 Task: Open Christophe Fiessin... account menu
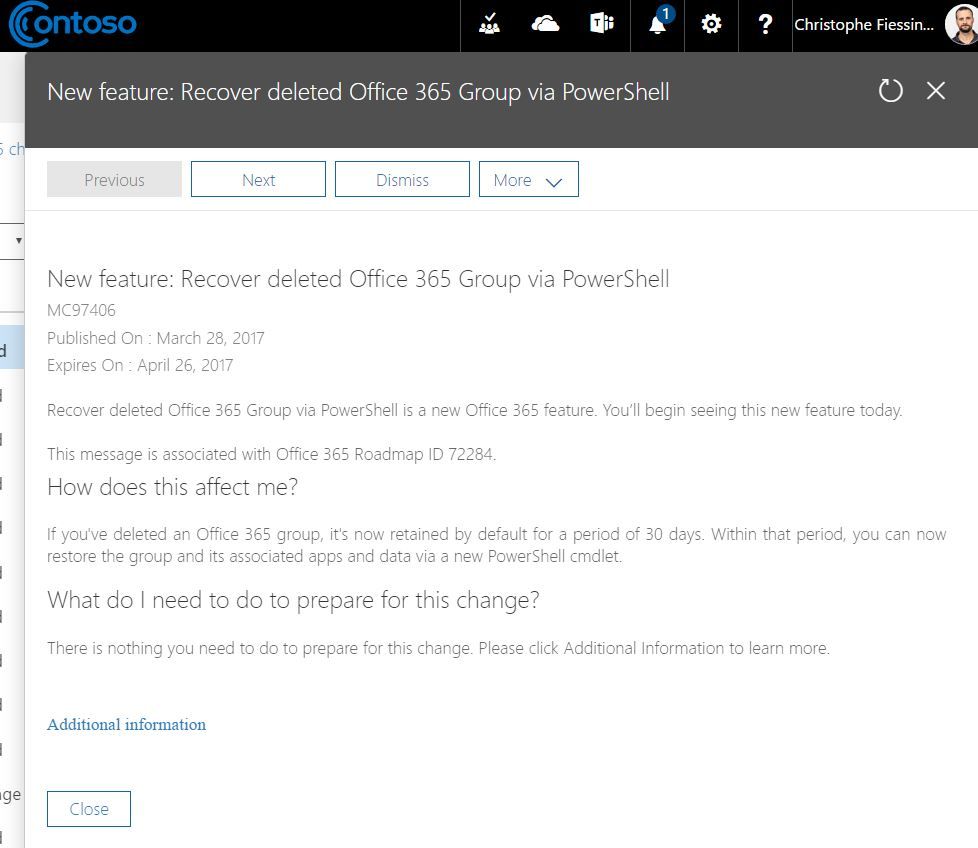864,24
